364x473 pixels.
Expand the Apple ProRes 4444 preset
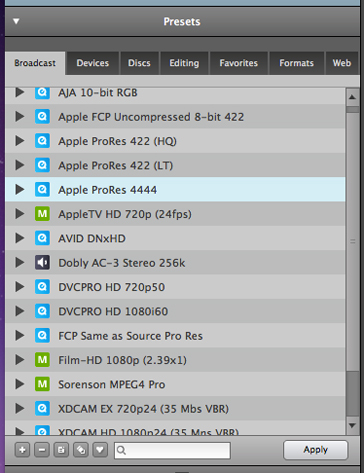pos(20,190)
